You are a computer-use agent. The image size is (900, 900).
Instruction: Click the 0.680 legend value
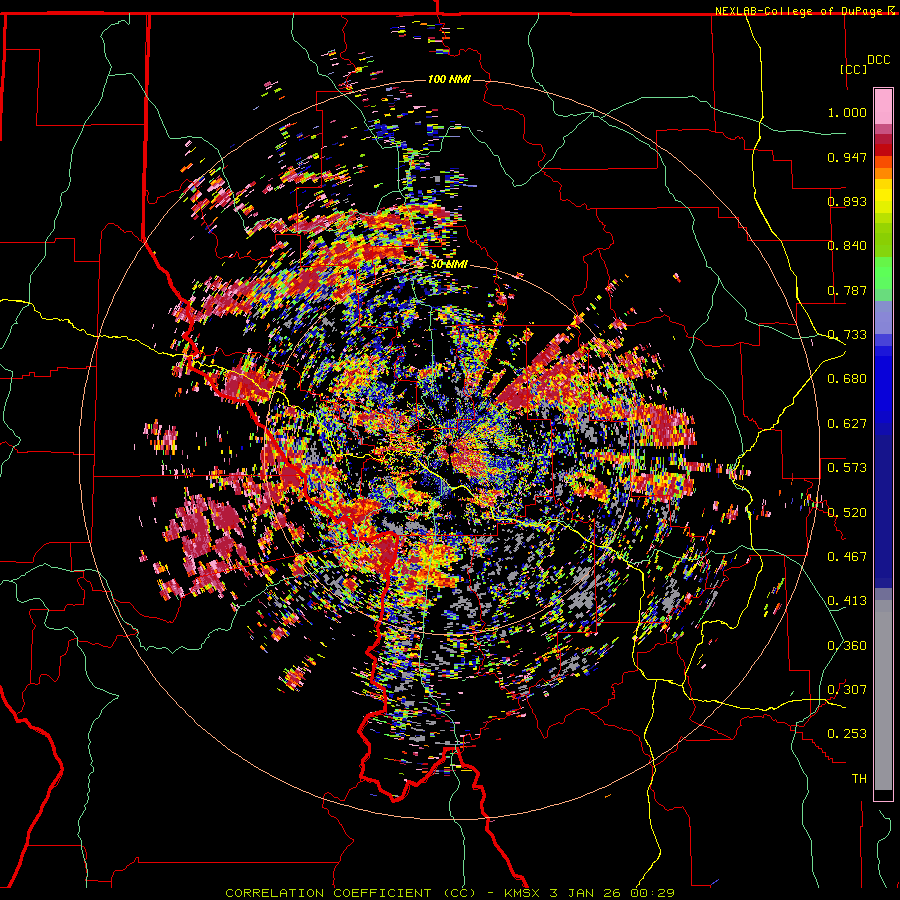point(847,379)
